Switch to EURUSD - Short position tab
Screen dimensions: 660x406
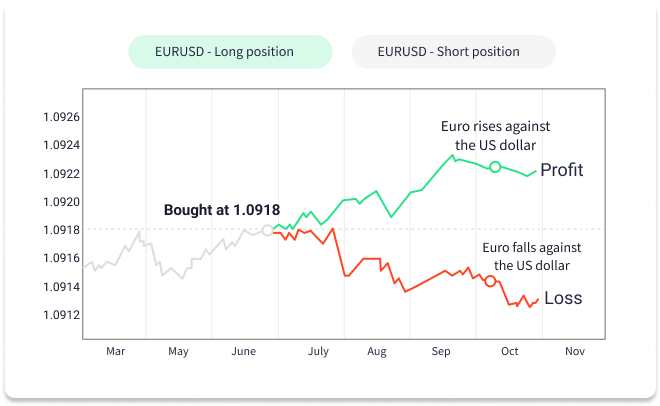453,52
